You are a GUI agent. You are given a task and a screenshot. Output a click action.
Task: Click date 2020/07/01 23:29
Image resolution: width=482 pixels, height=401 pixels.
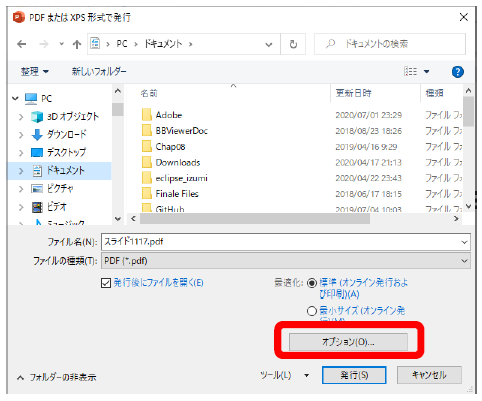pyautogui.click(x=369, y=115)
